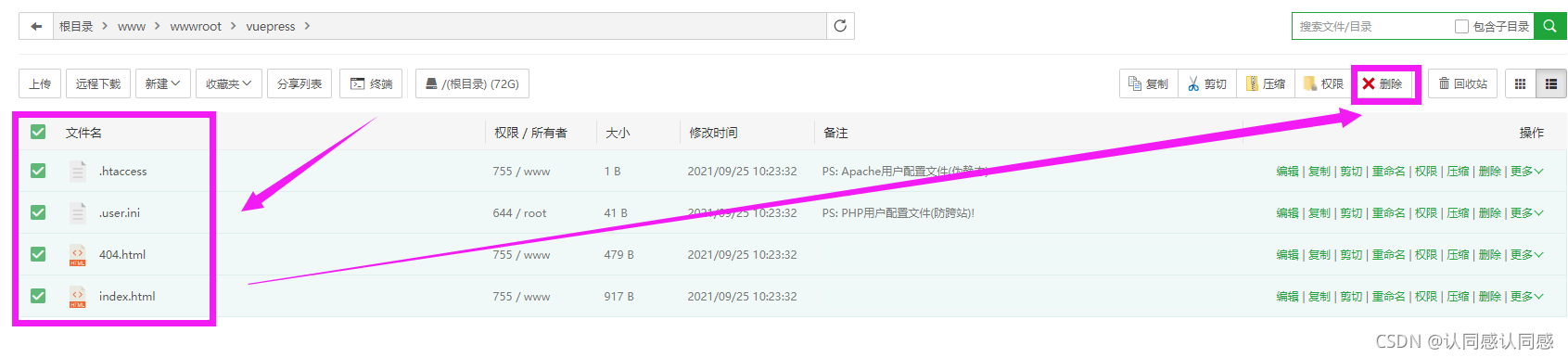1568x358 pixels.
Task: Uncheck the 404.html row checkbox
Action: pyautogui.click(x=38, y=254)
